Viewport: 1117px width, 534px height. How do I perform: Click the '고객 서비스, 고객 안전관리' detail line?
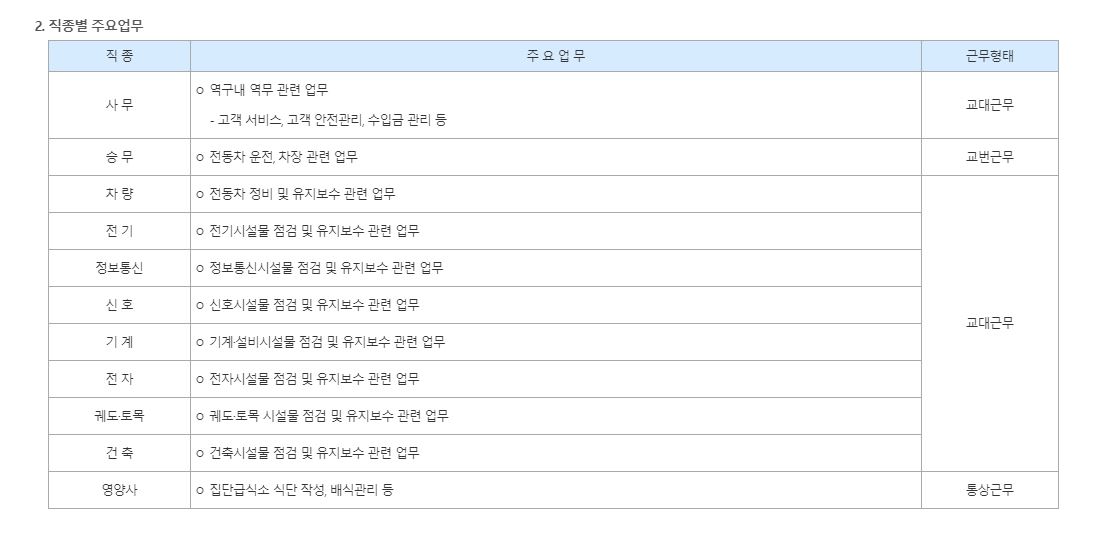[327, 120]
